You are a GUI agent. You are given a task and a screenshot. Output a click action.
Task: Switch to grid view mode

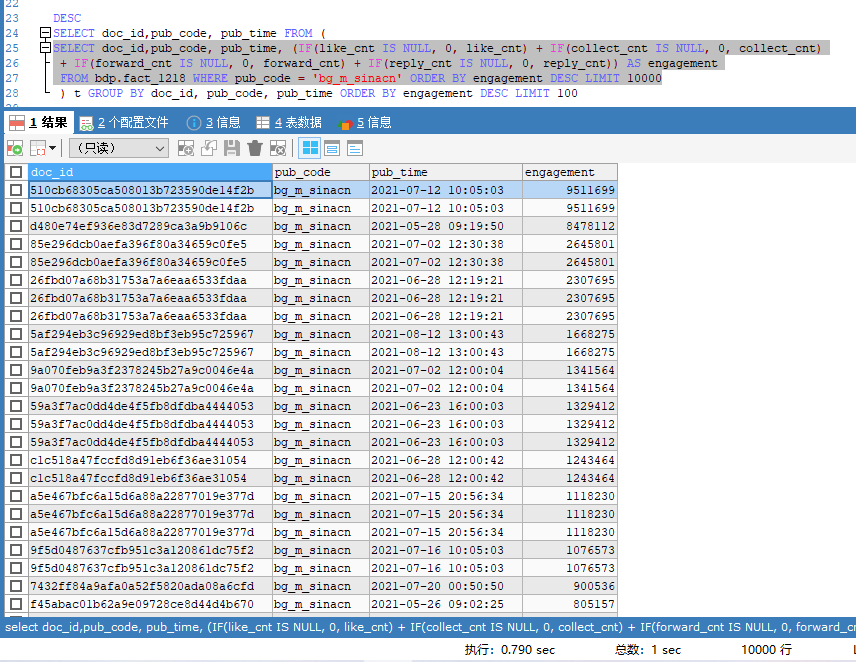coord(310,148)
